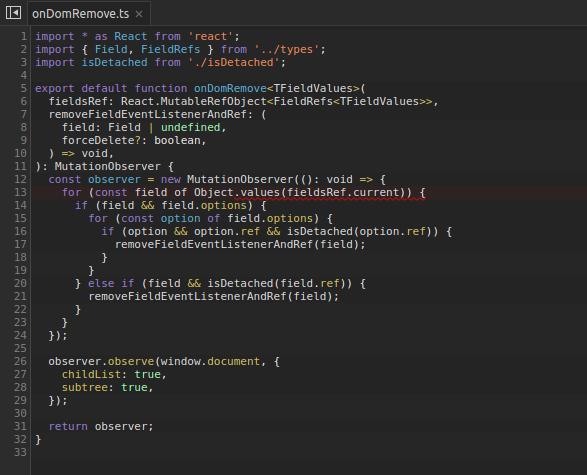The image size is (587, 475).
Task: Click the onDomRemove function name
Action: 230,88
